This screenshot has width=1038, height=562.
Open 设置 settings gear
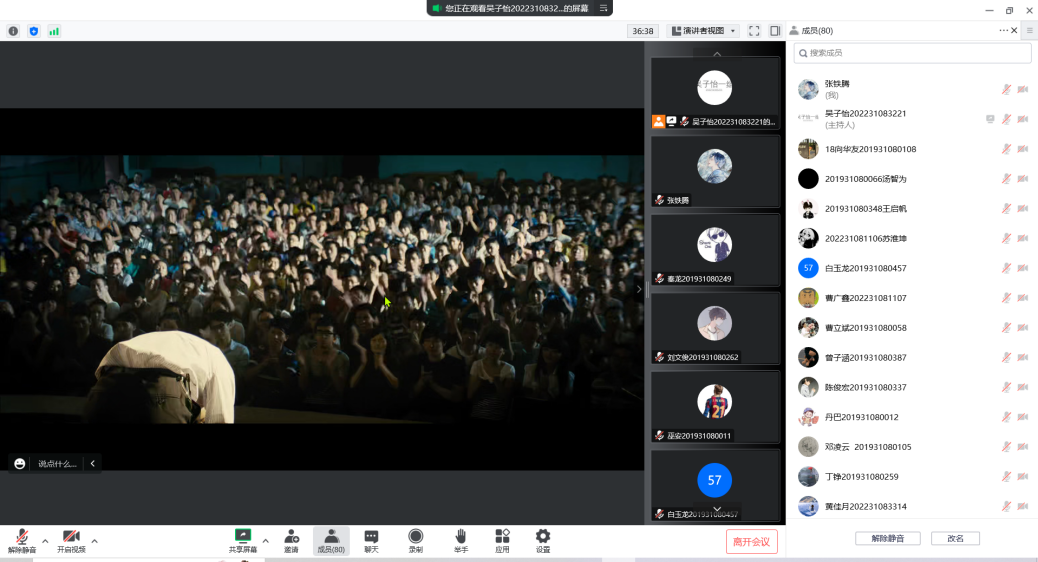pos(543,541)
